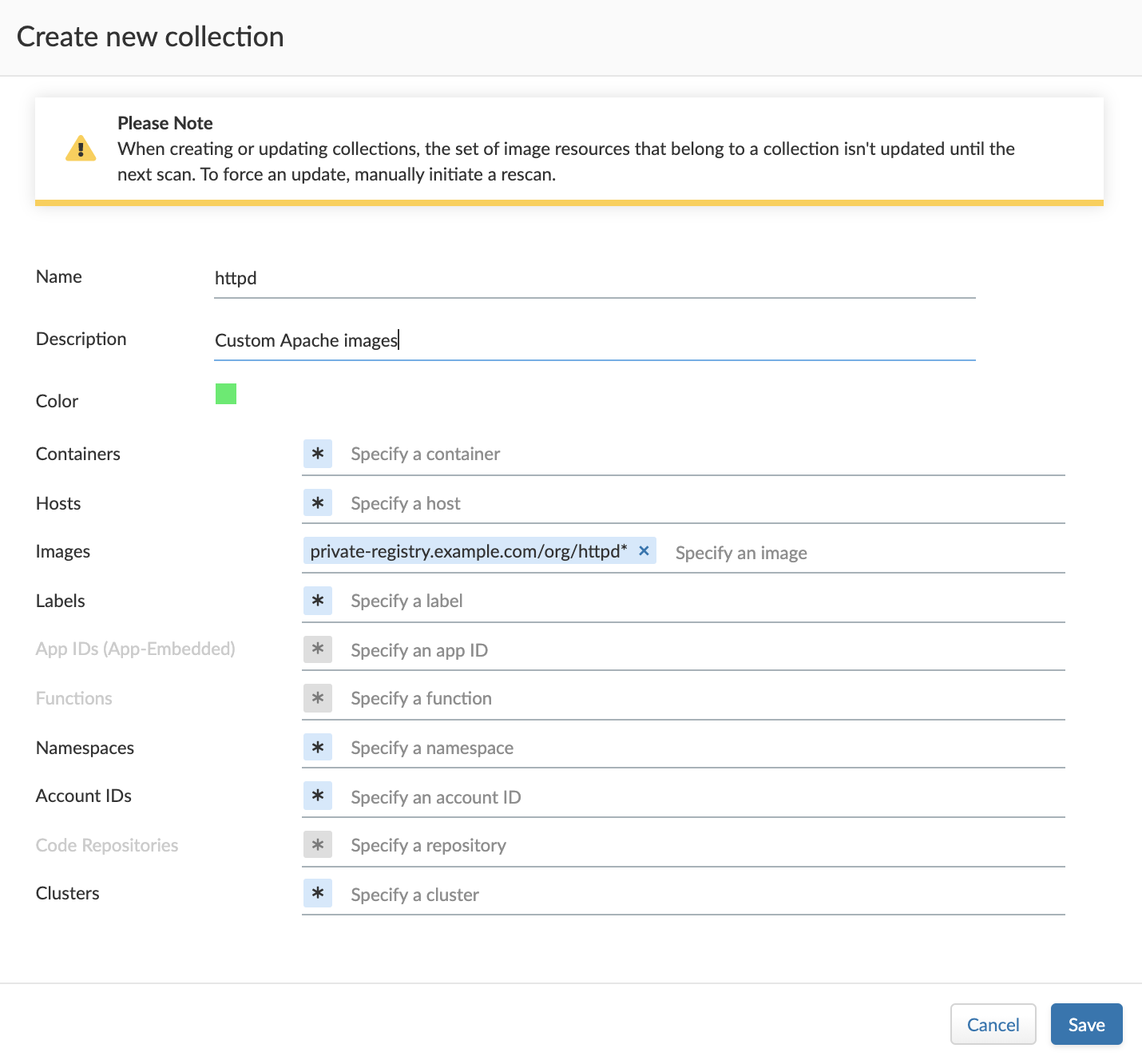
Task: Save the new collection
Action: (1087, 1024)
